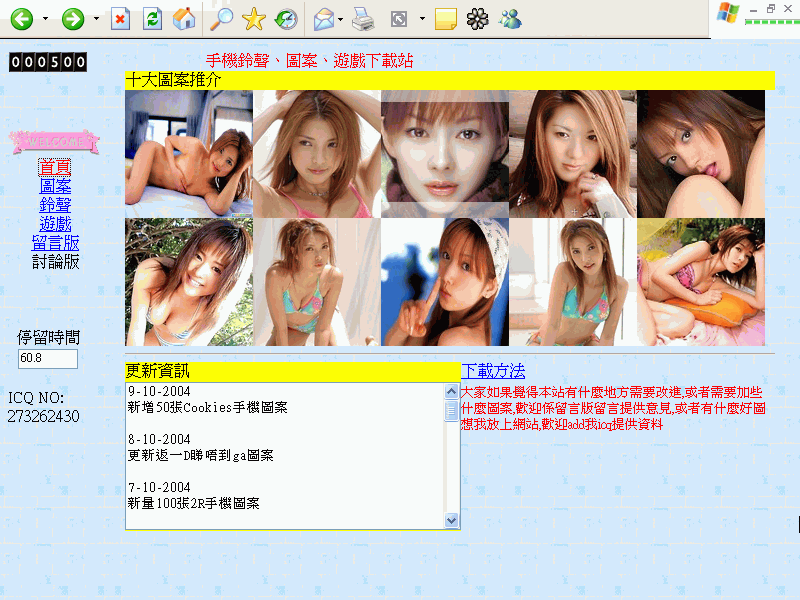Screen dimensions: 800x600
Task: Open the 遊戲 games link
Action: [55, 224]
